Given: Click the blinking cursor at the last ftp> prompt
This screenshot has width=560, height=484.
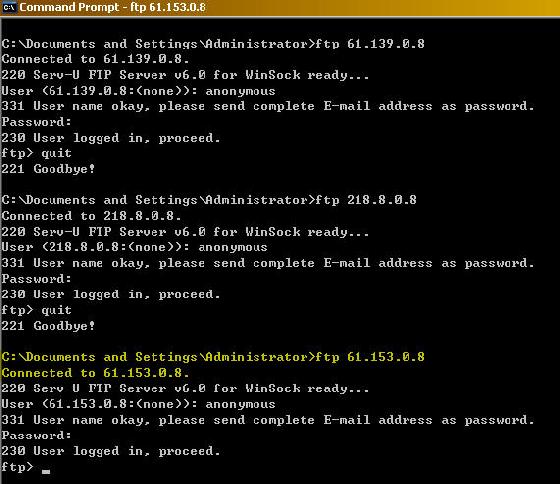Looking at the screenshot, I should pos(46,471).
